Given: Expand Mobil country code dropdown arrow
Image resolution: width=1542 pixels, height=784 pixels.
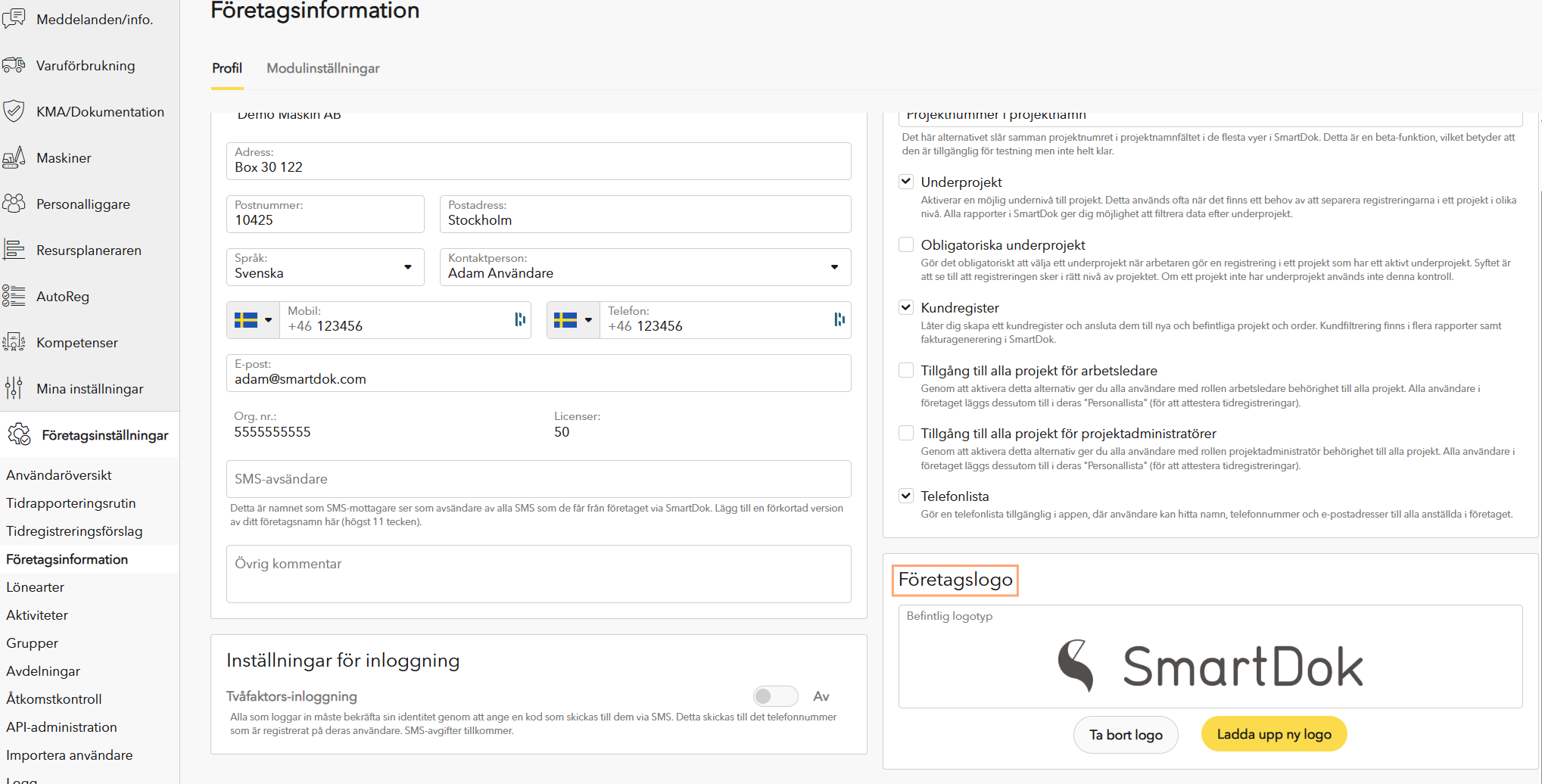Looking at the screenshot, I should pos(268,320).
